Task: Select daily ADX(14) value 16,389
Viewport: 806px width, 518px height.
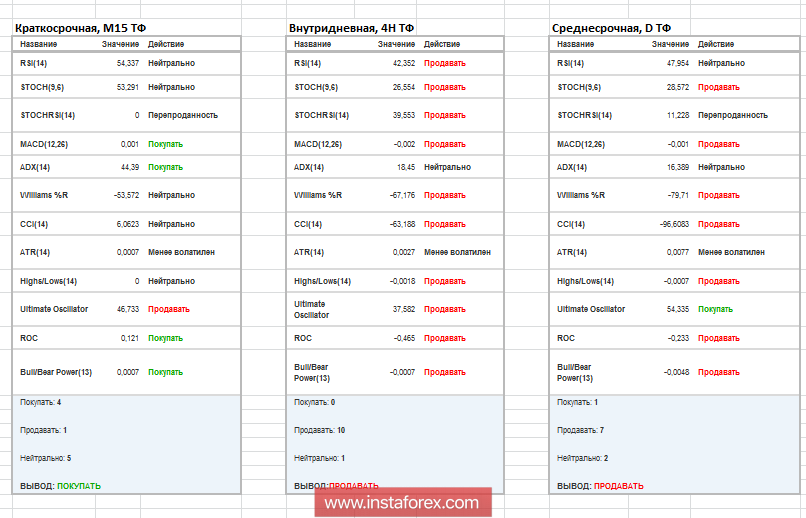Action: (x=678, y=167)
